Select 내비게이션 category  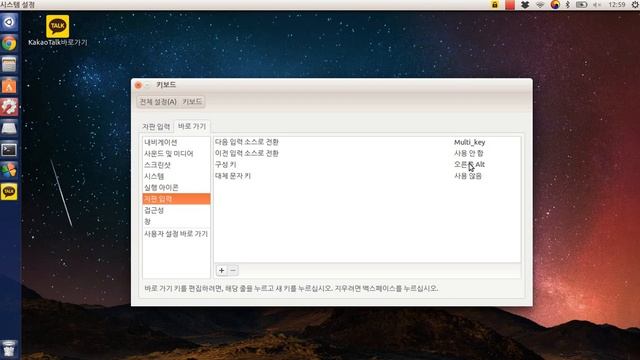176,142
